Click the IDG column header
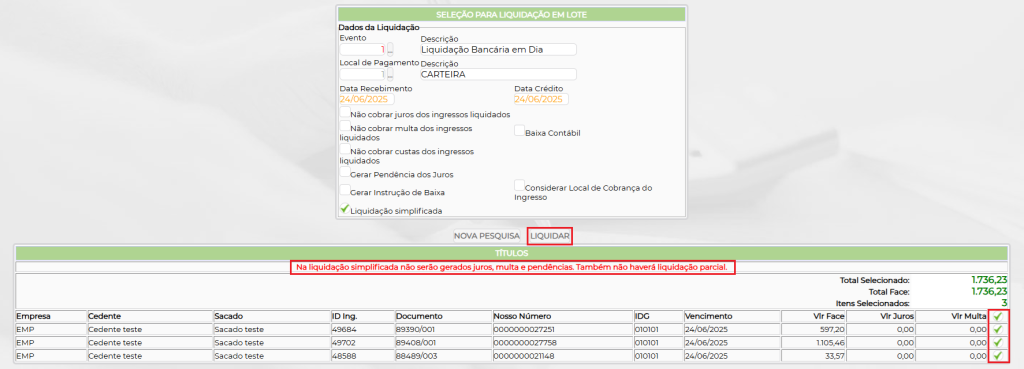Screen dimensions: 1024x369 click(x=659, y=316)
